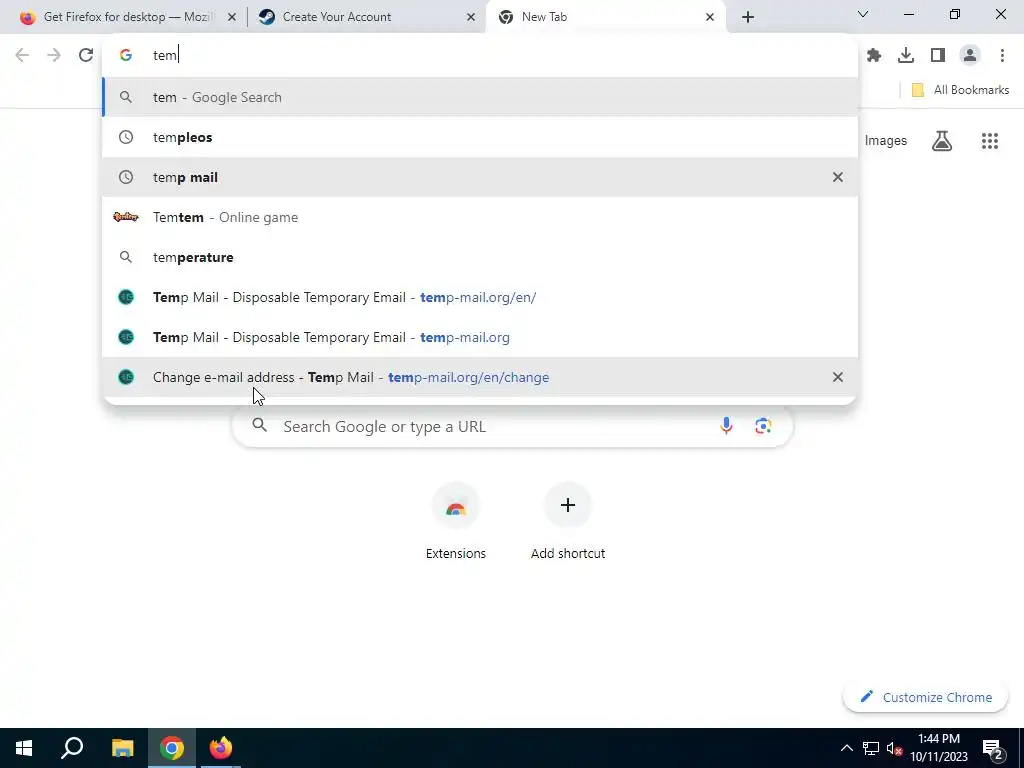Click Chrome icon in taskbar
Image resolution: width=1024 pixels, height=768 pixels.
[172, 748]
